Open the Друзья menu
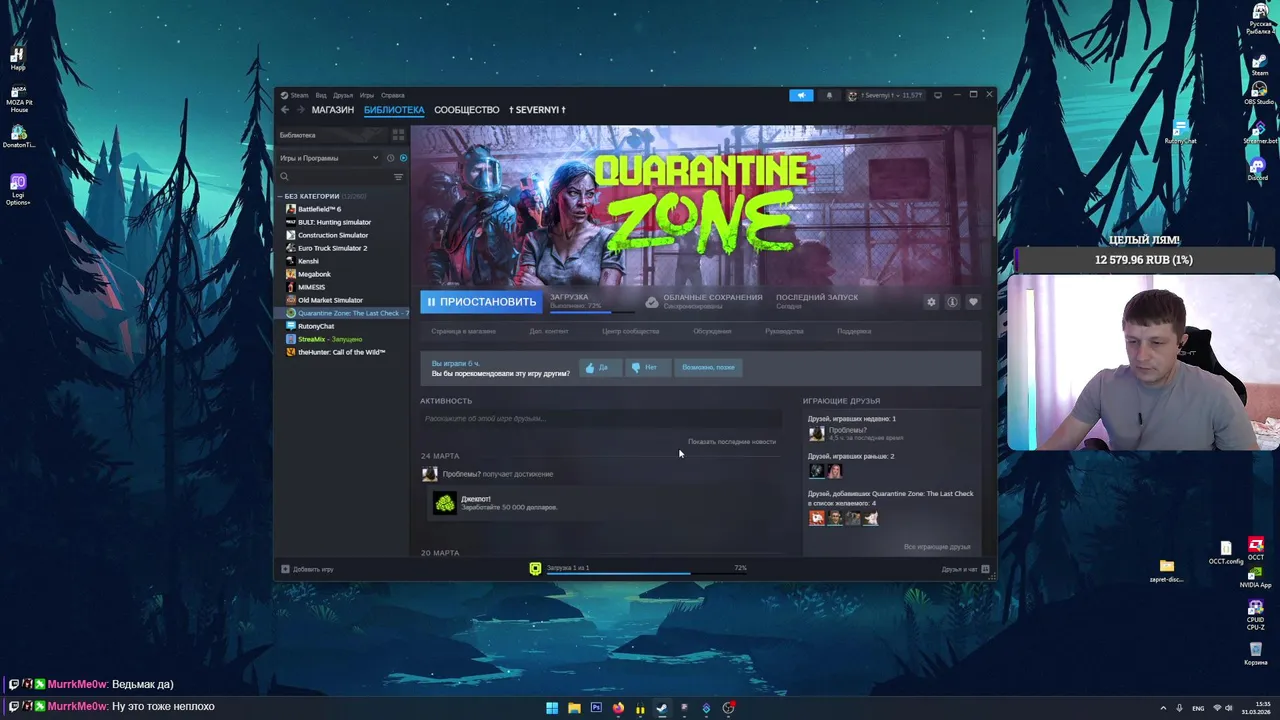This screenshot has width=1280, height=720. pos(343,95)
